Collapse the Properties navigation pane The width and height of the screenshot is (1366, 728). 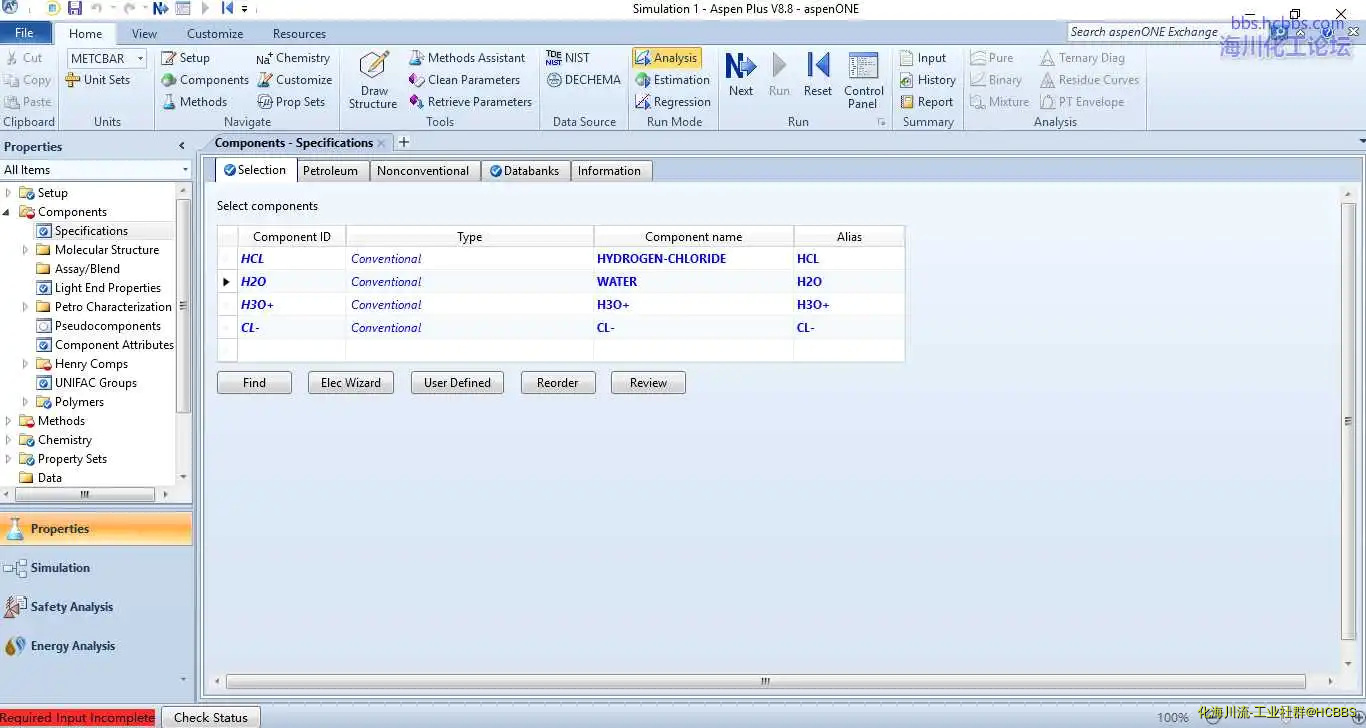point(181,146)
